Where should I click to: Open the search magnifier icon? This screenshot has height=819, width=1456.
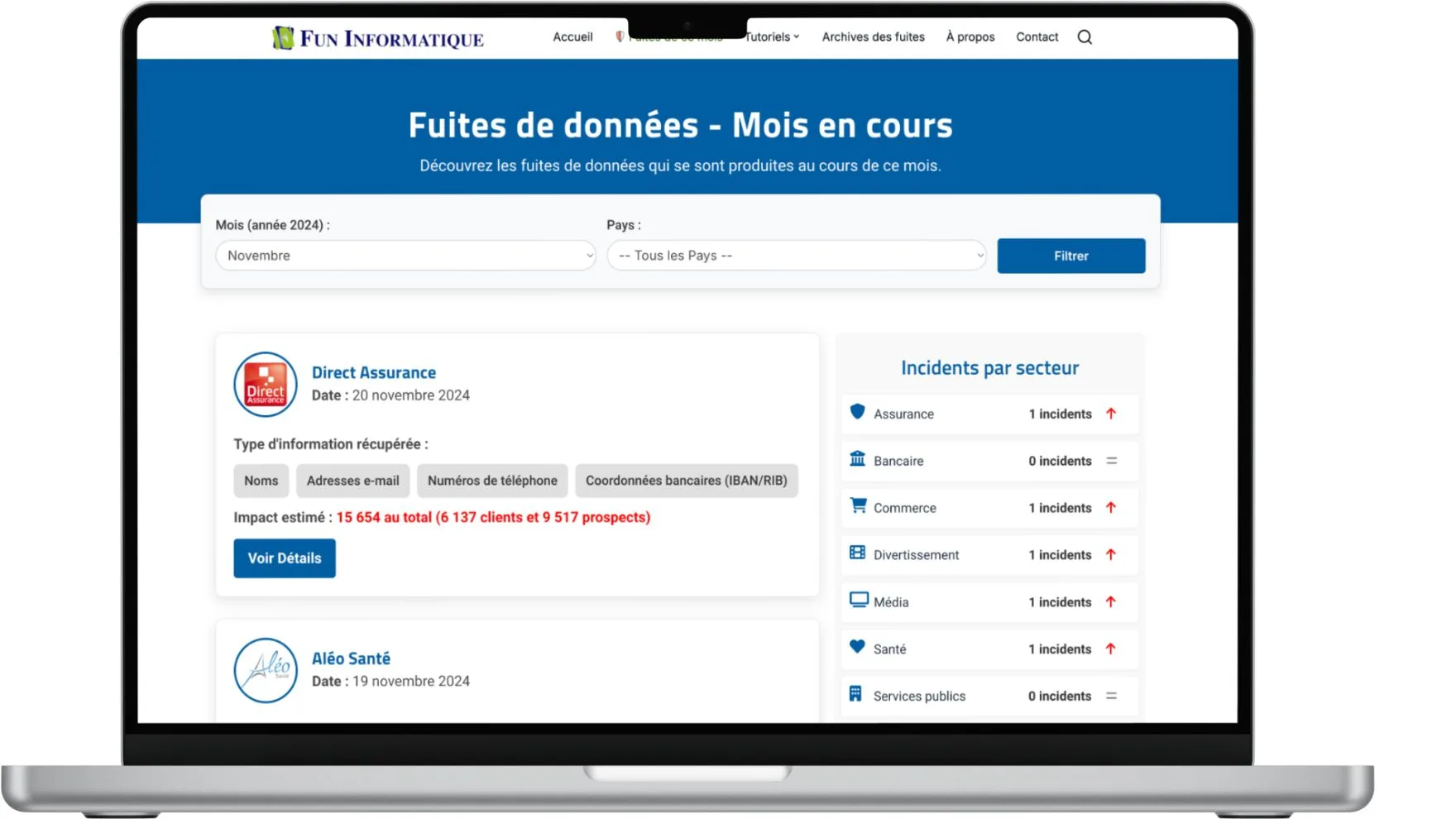tap(1085, 37)
